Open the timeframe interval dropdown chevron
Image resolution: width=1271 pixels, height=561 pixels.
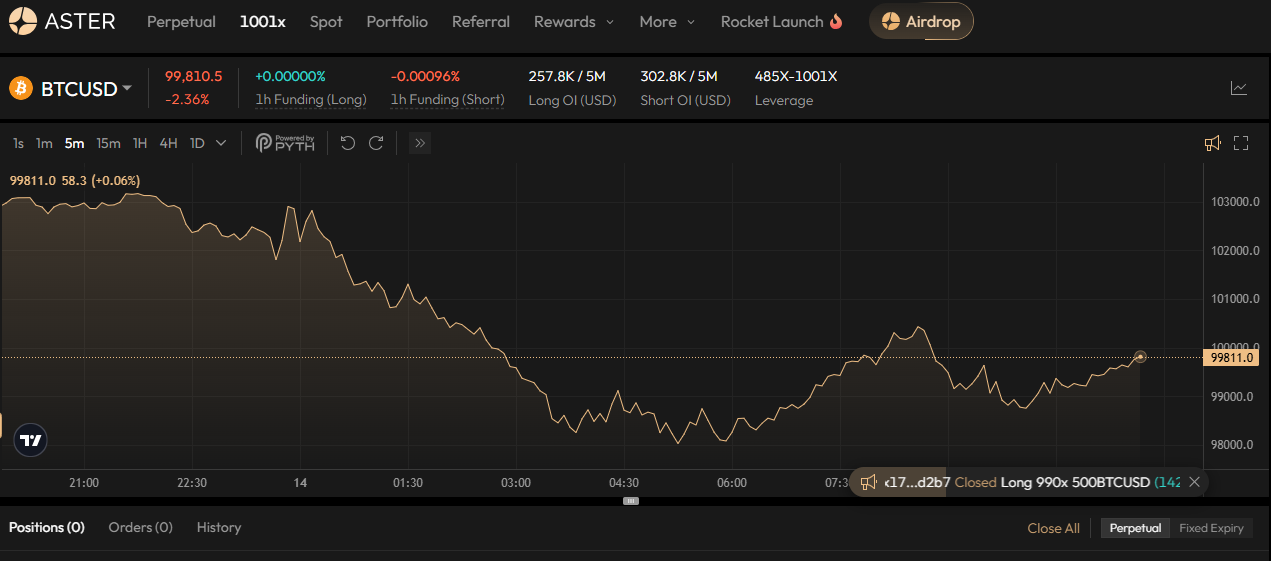click(x=221, y=143)
